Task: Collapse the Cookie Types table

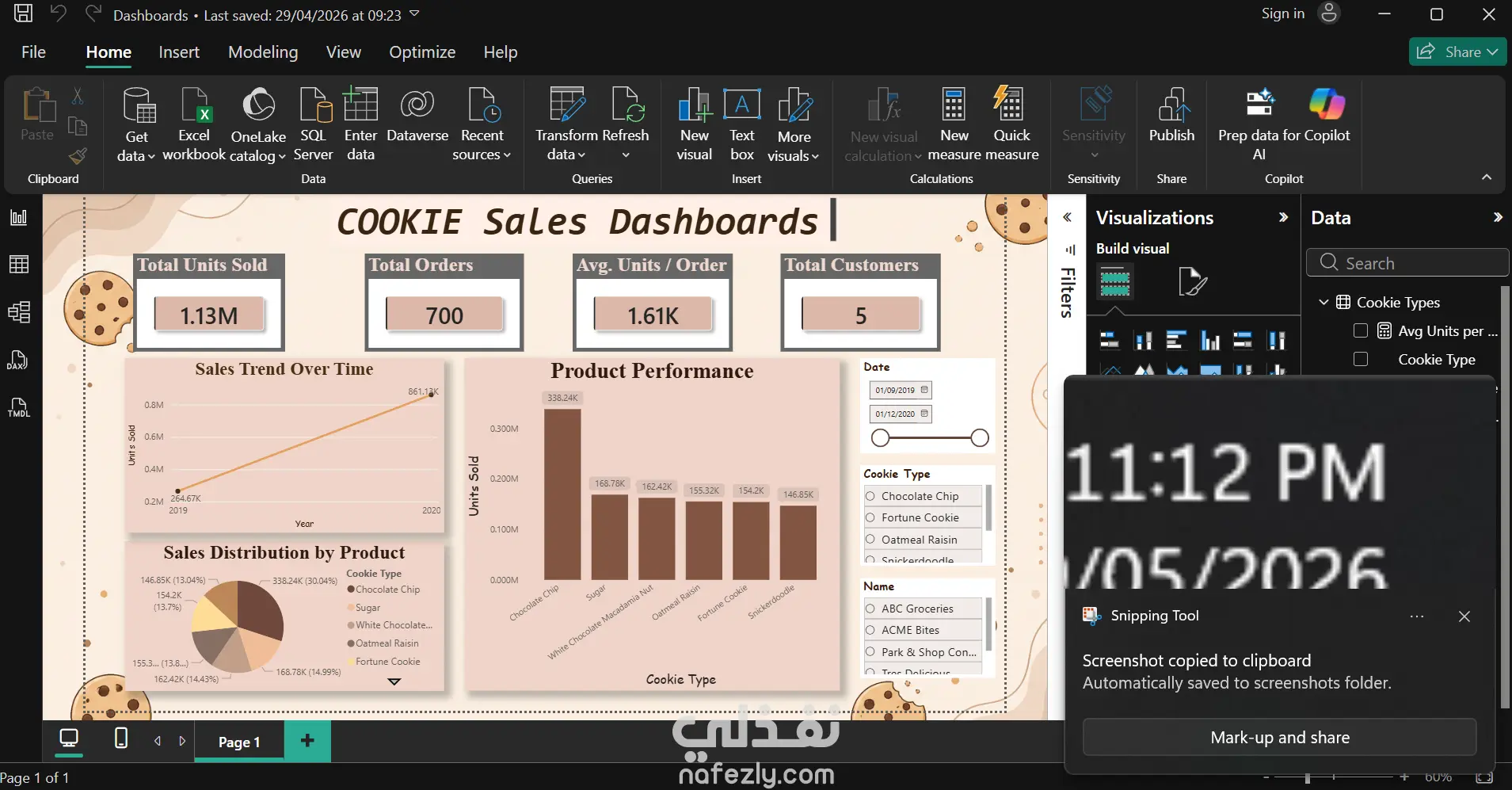Action: click(1323, 302)
